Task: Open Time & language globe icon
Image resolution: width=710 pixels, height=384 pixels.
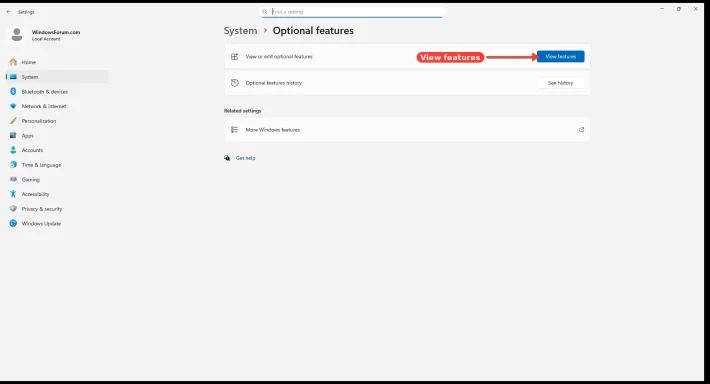Action: coord(13,165)
